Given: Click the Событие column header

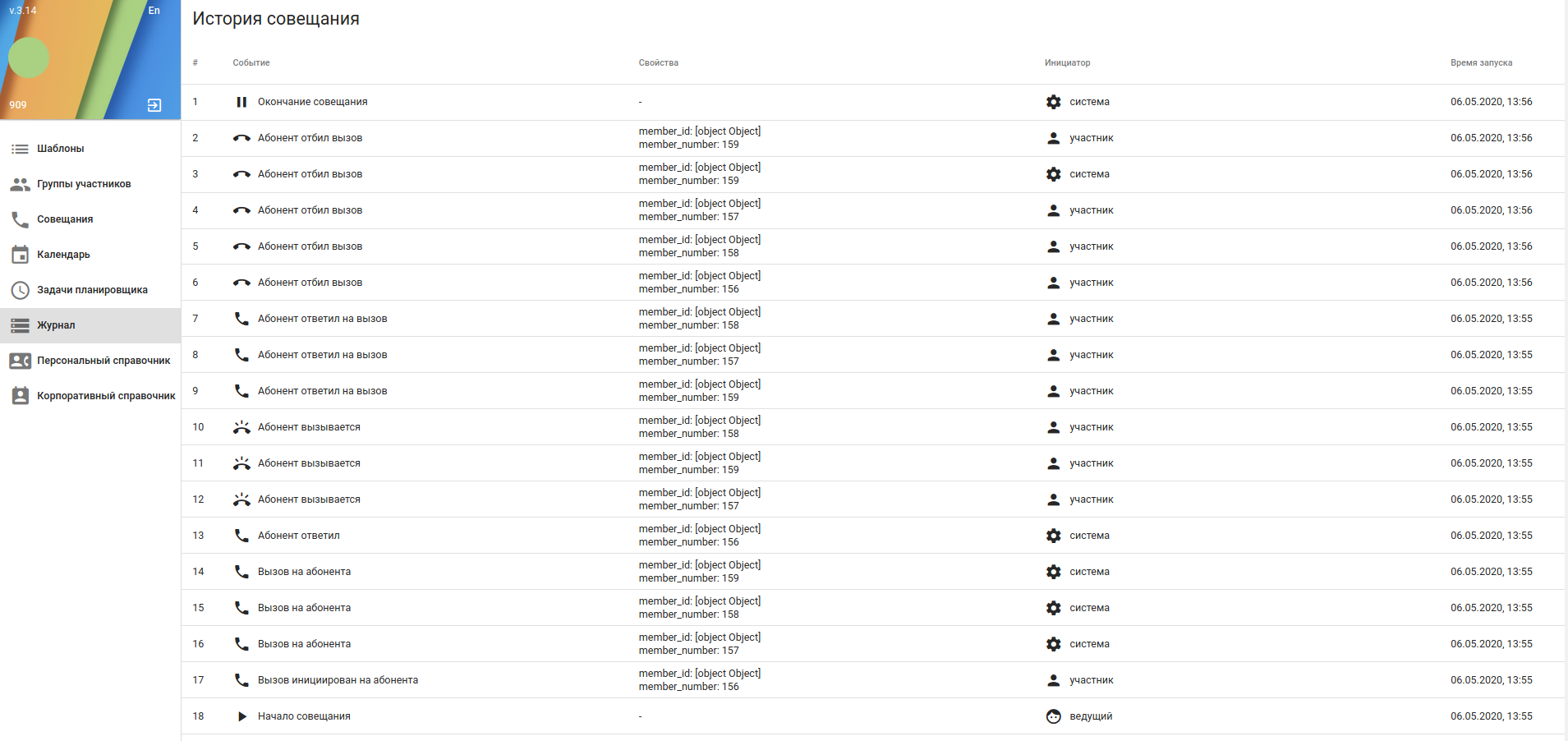Looking at the screenshot, I should tap(251, 63).
